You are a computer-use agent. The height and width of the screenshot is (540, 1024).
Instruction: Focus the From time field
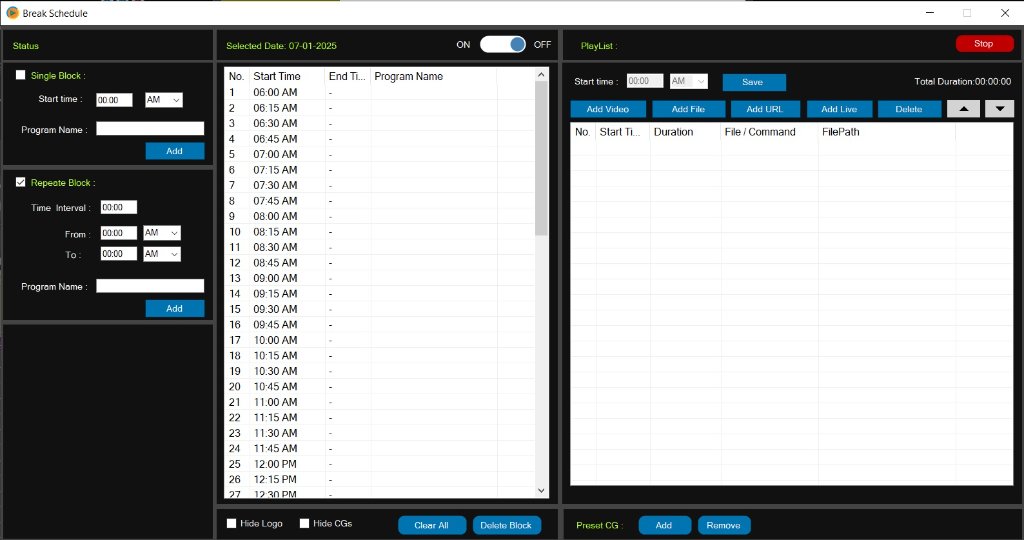pyautogui.click(x=119, y=233)
